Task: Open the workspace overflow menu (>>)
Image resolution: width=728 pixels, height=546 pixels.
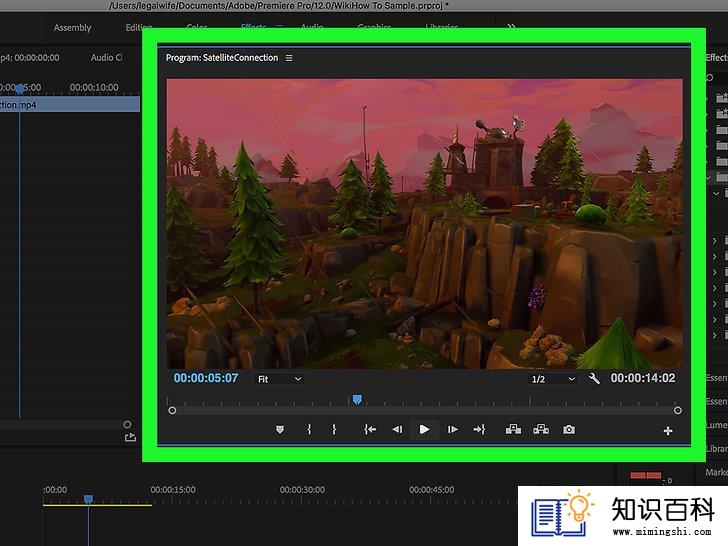Action: (511, 27)
